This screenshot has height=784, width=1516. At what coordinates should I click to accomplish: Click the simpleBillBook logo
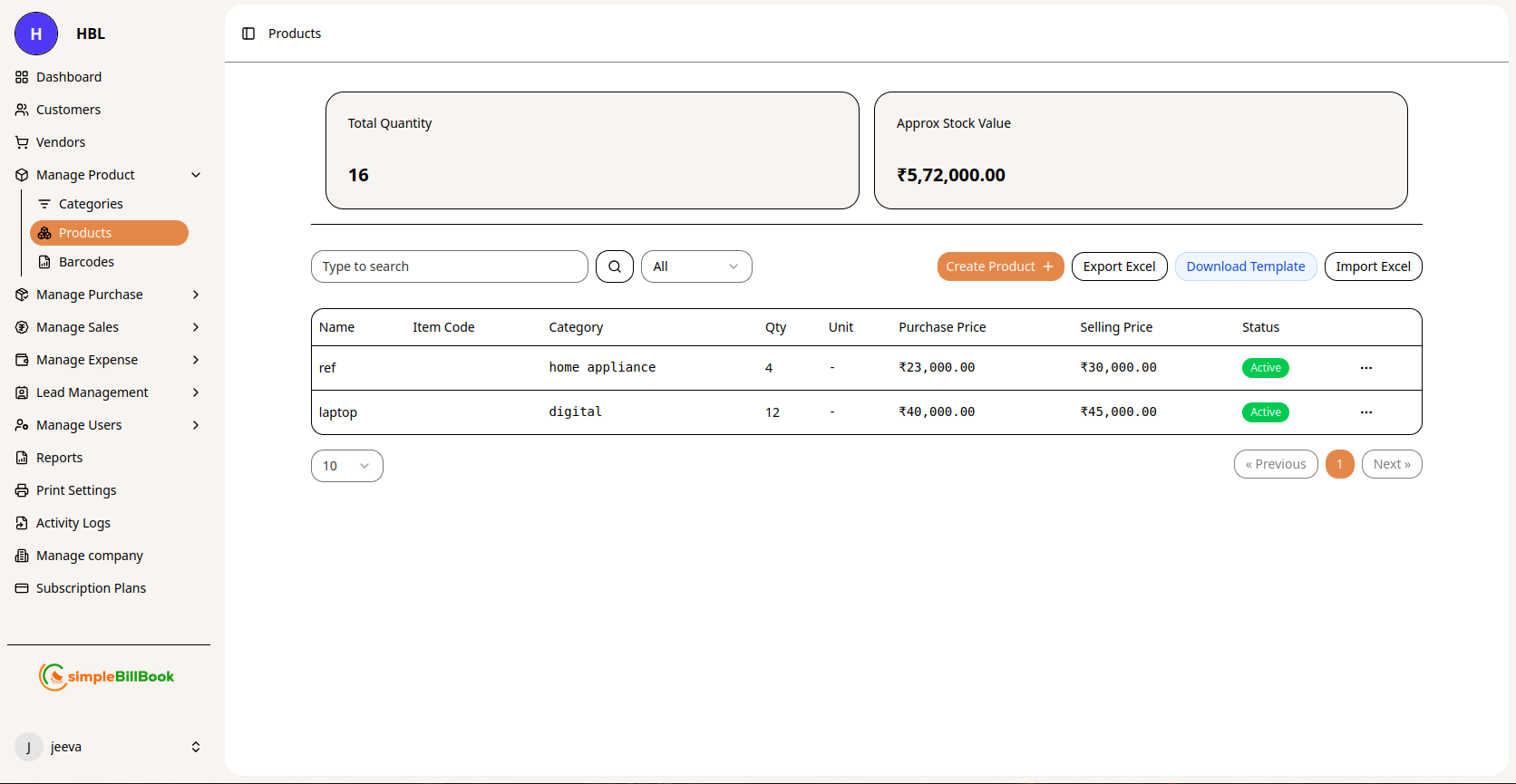pyautogui.click(x=107, y=677)
